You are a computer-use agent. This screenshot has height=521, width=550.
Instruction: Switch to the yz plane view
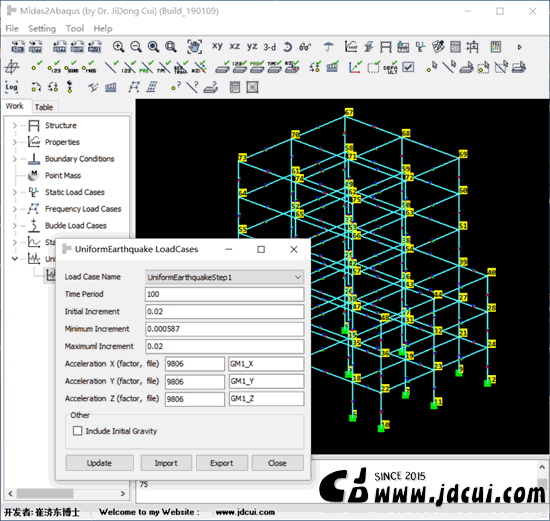click(x=252, y=46)
